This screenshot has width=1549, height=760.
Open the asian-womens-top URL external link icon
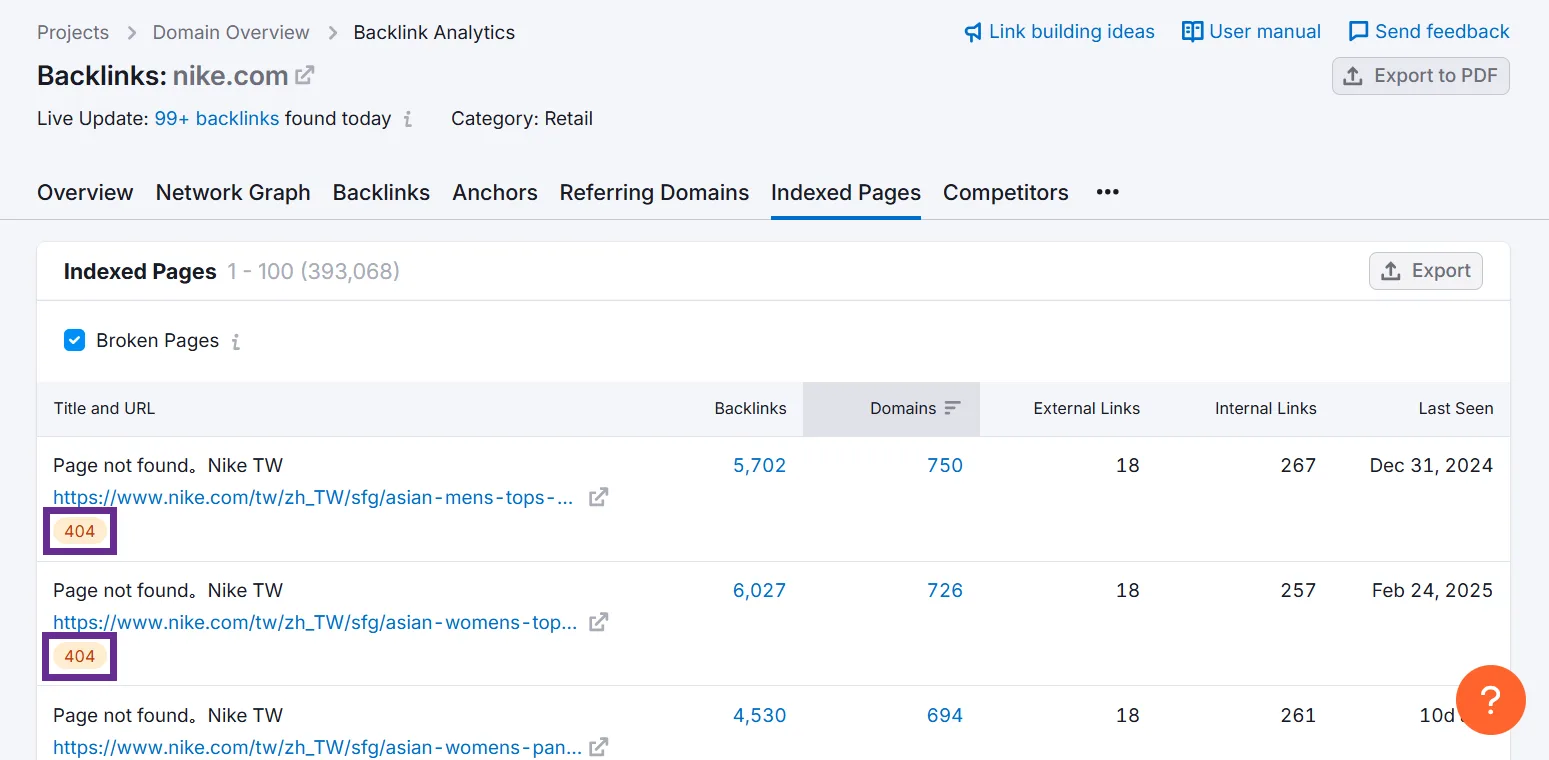coord(598,622)
